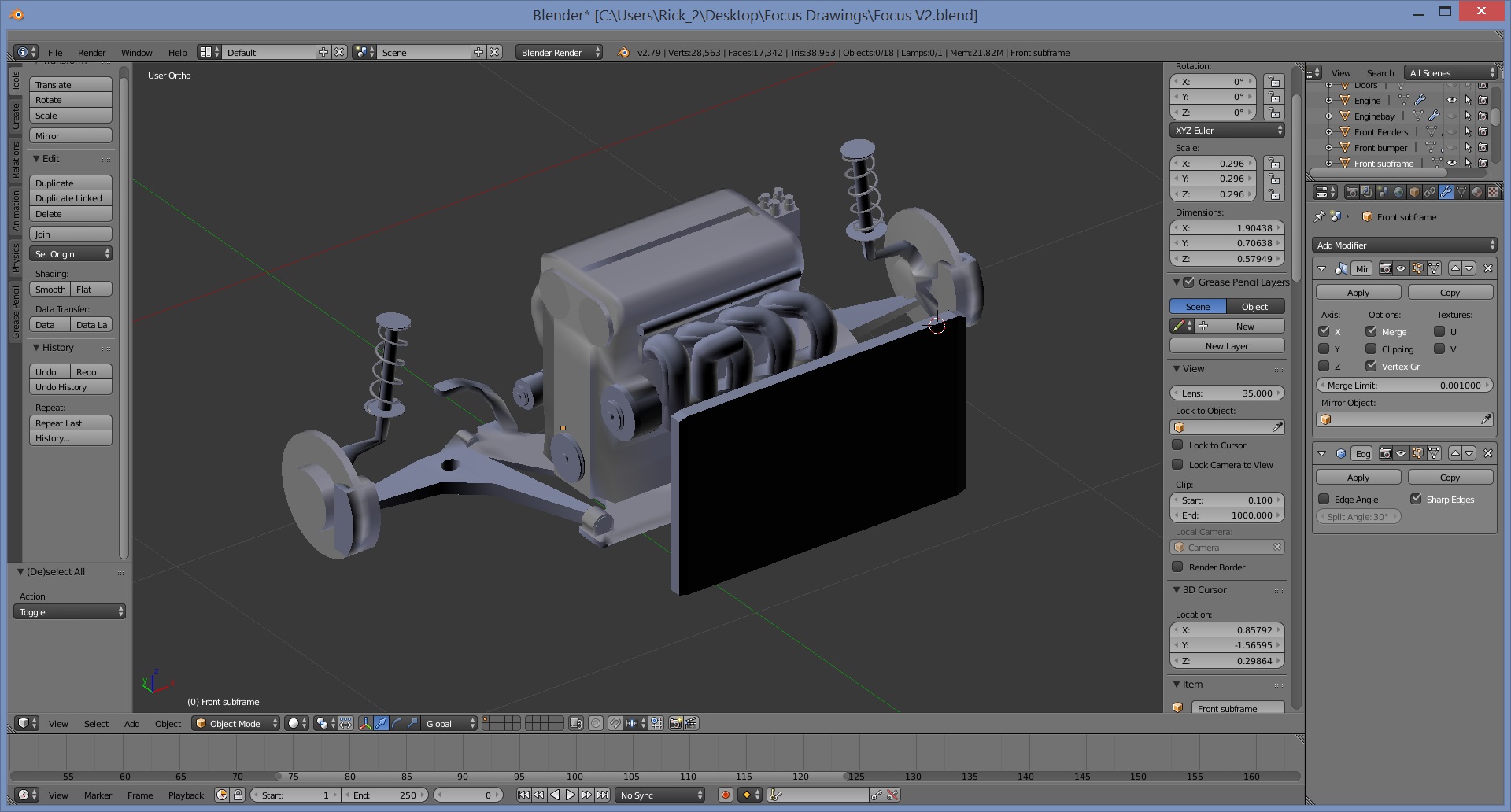The height and width of the screenshot is (812, 1511).
Task: Click proportional editing circle icon
Action: [596, 723]
